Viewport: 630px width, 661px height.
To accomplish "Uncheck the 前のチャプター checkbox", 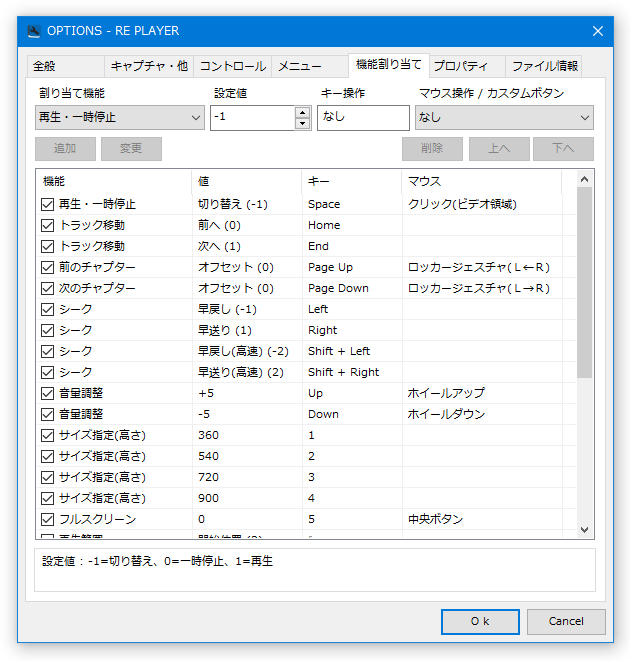I will [x=48, y=267].
